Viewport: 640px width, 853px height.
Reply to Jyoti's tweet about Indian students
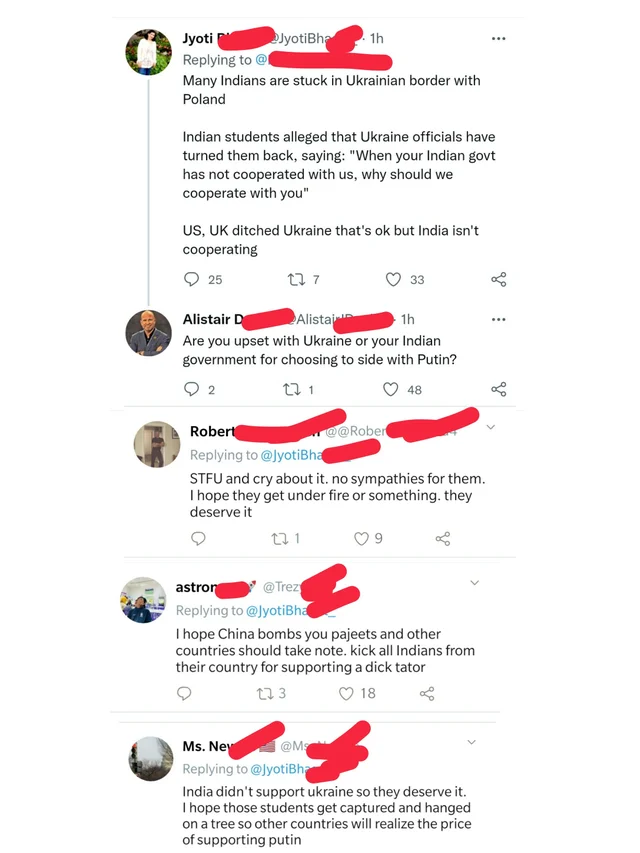point(191,280)
